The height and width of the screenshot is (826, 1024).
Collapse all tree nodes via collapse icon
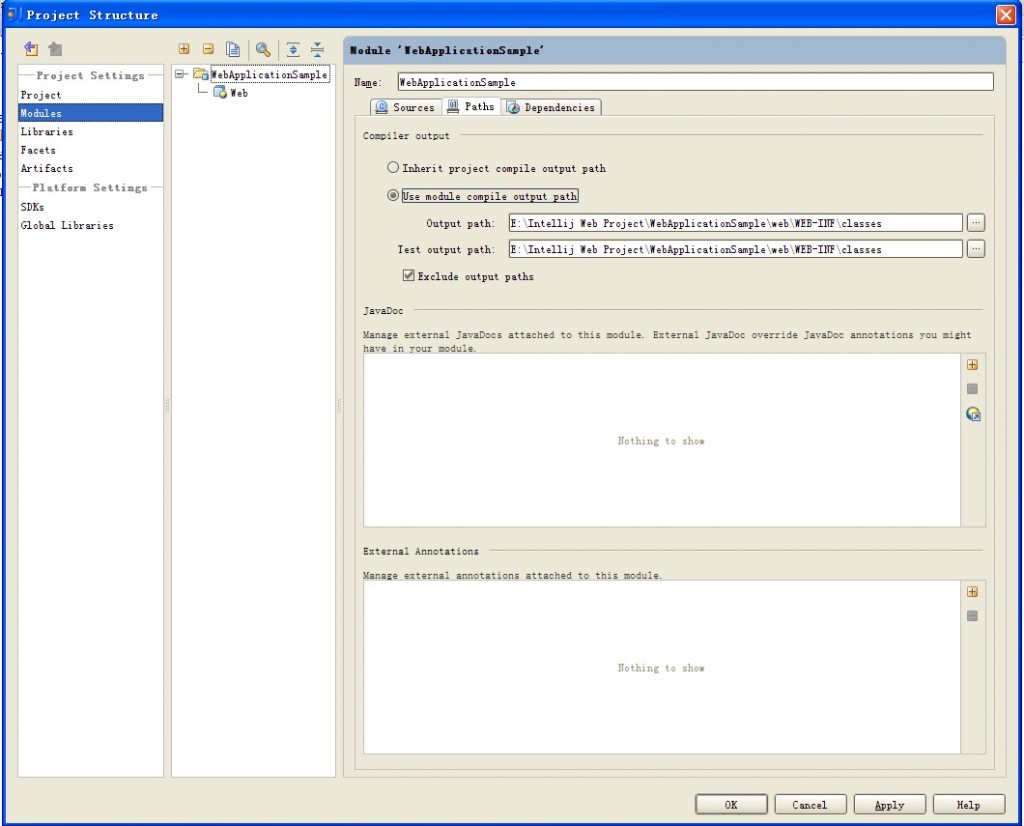click(x=316, y=48)
